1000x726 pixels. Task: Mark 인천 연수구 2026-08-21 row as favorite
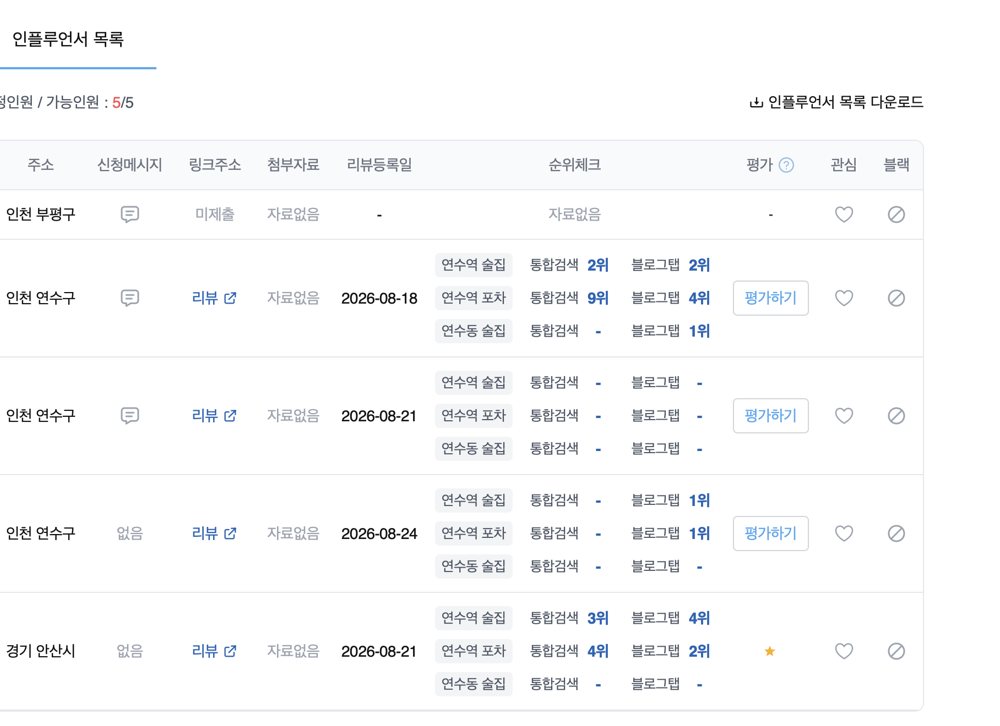(x=844, y=416)
